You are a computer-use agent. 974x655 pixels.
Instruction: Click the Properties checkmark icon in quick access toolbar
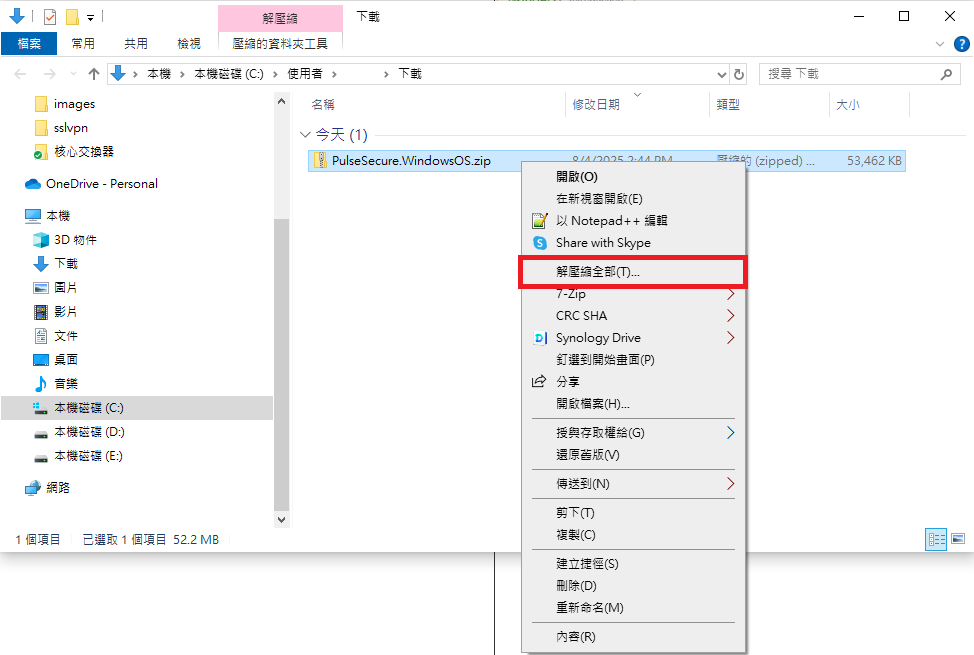tap(50, 17)
